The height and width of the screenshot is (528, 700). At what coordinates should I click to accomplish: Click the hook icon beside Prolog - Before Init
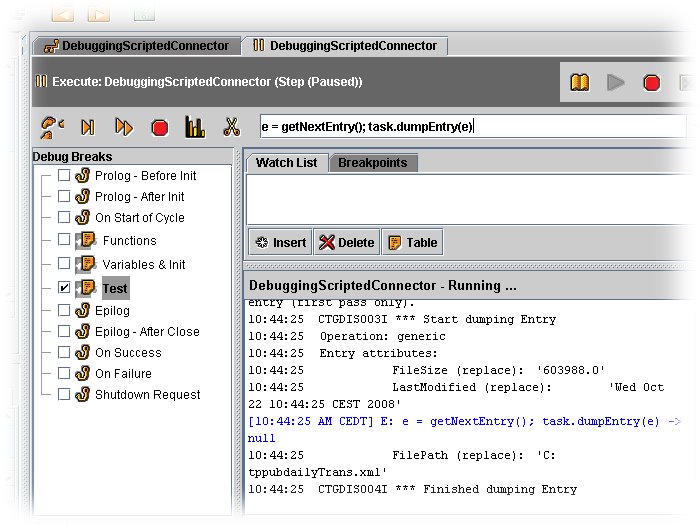pyautogui.click(x=83, y=175)
